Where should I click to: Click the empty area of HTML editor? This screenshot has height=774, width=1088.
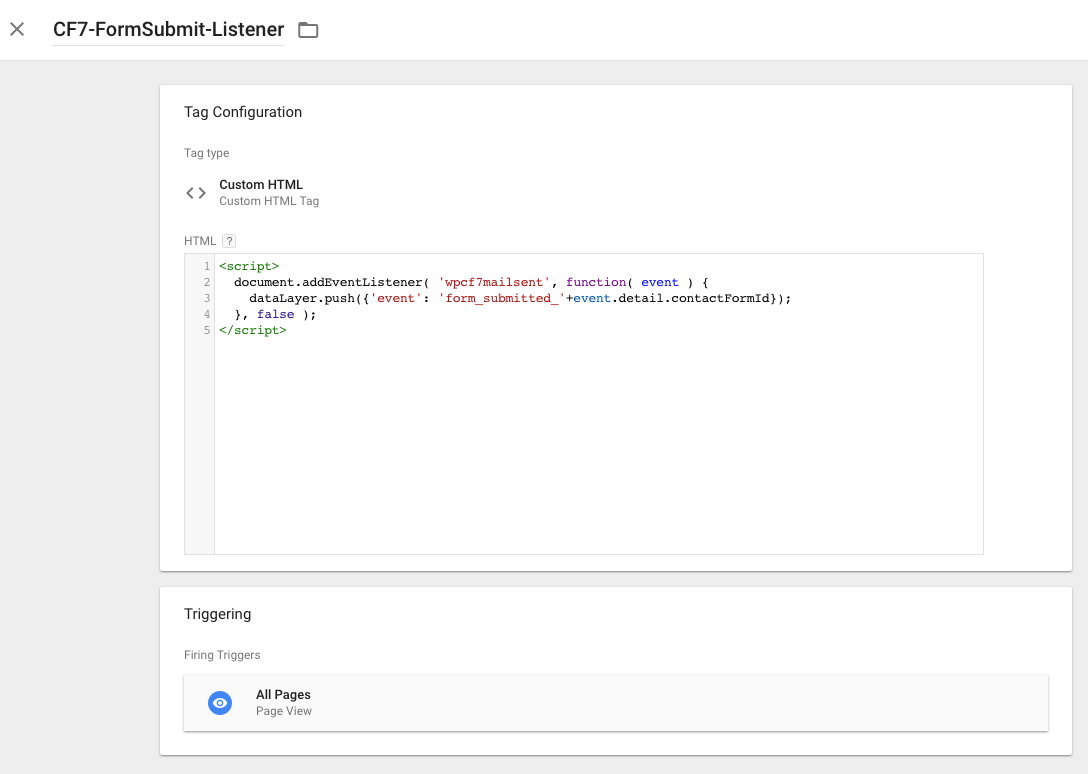(x=600, y=450)
